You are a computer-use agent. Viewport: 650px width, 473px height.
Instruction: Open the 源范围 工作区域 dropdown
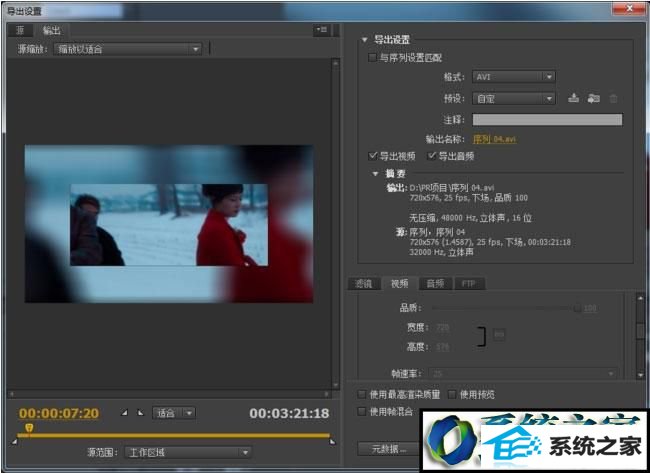[188, 452]
